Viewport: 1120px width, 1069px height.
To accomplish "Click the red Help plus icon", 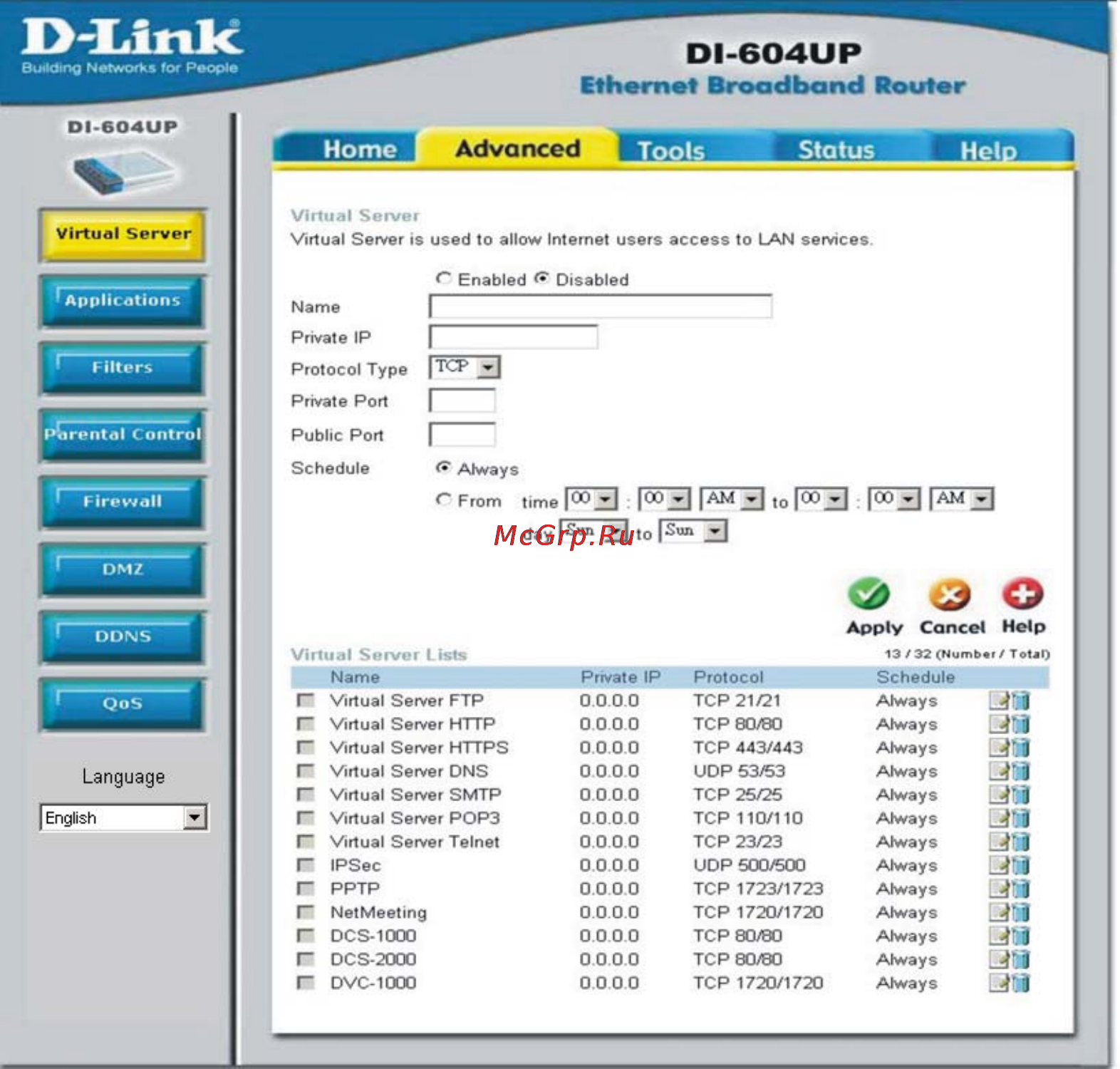I will tap(1023, 593).
